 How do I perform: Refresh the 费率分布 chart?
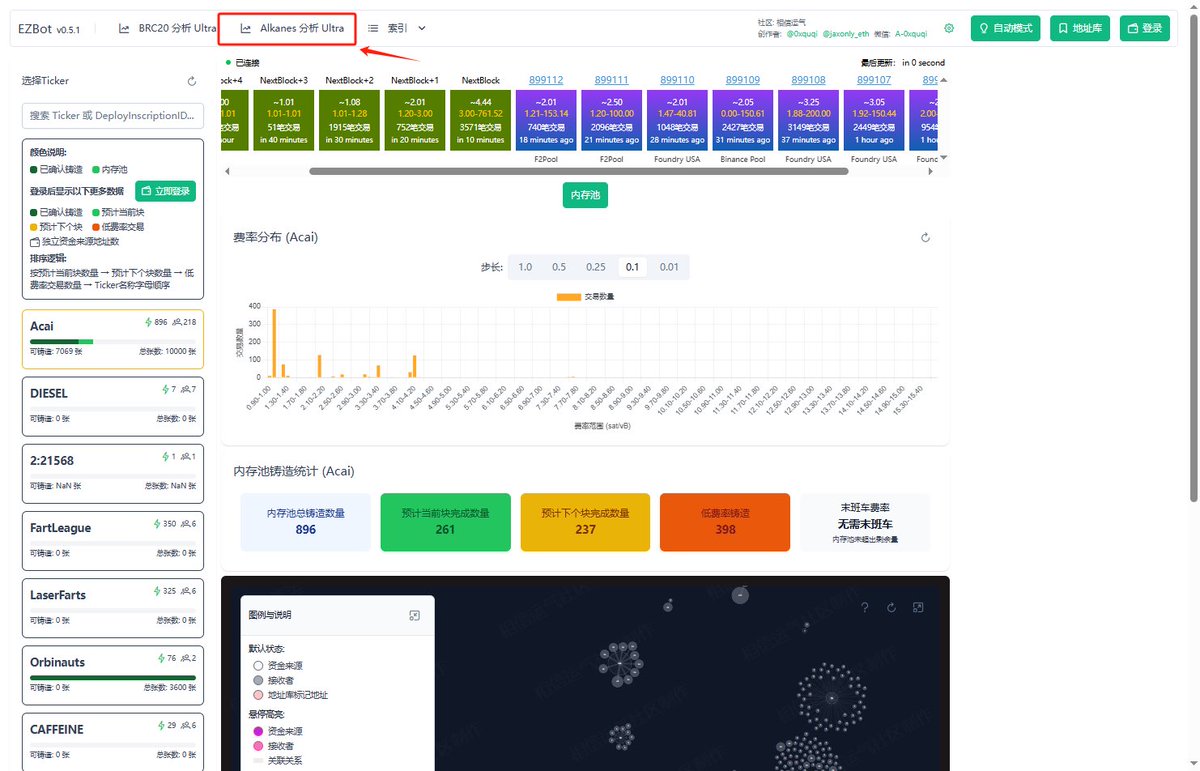coord(925,238)
